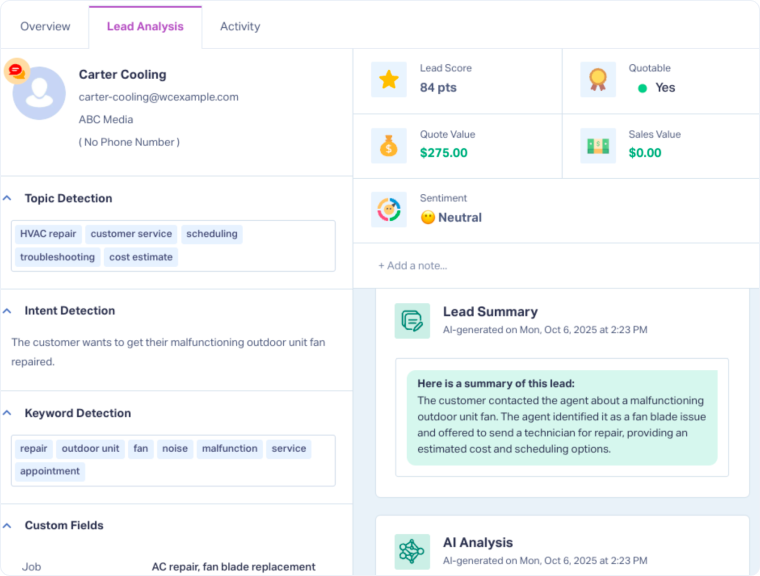Image resolution: width=760 pixels, height=576 pixels.
Task: Click the outdoor unit keyword tag
Action: [90, 448]
